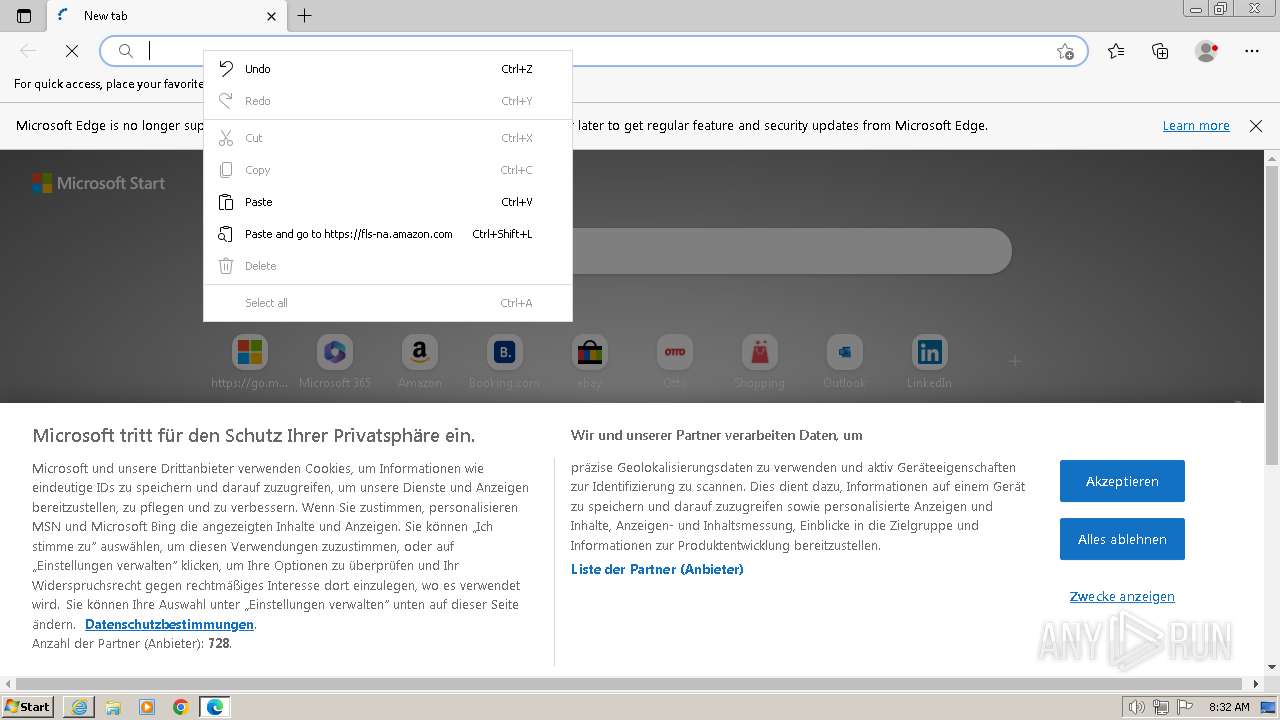
Task: Open the Action Center flag tray icon
Action: point(1184,707)
